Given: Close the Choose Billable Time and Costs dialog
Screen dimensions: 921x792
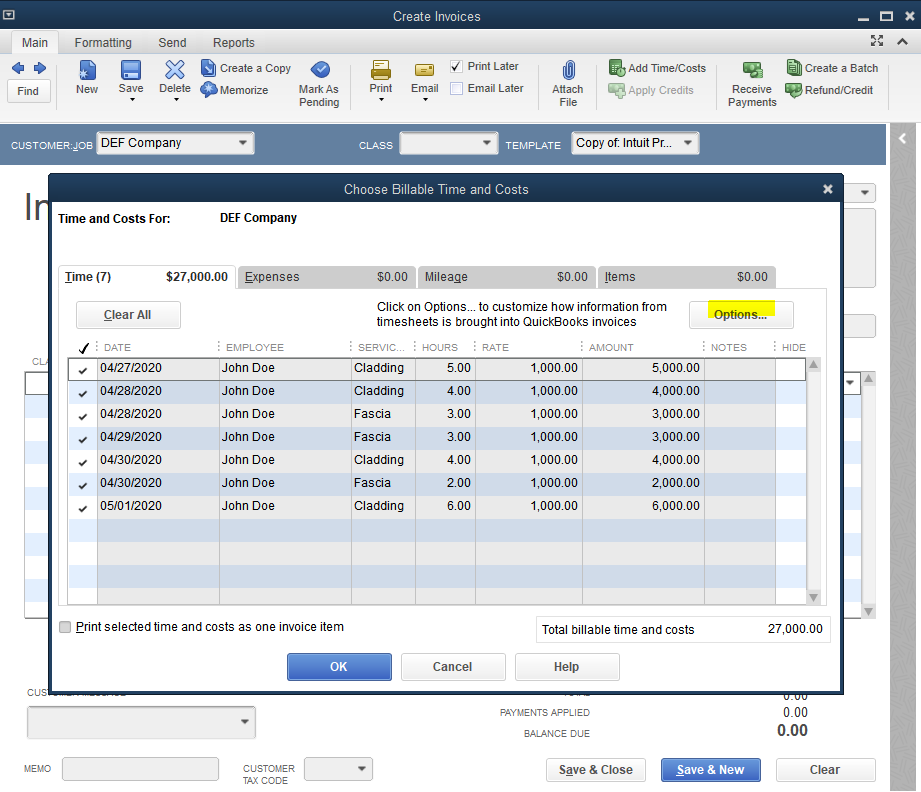Looking at the screenshot, I should (828, 189).
